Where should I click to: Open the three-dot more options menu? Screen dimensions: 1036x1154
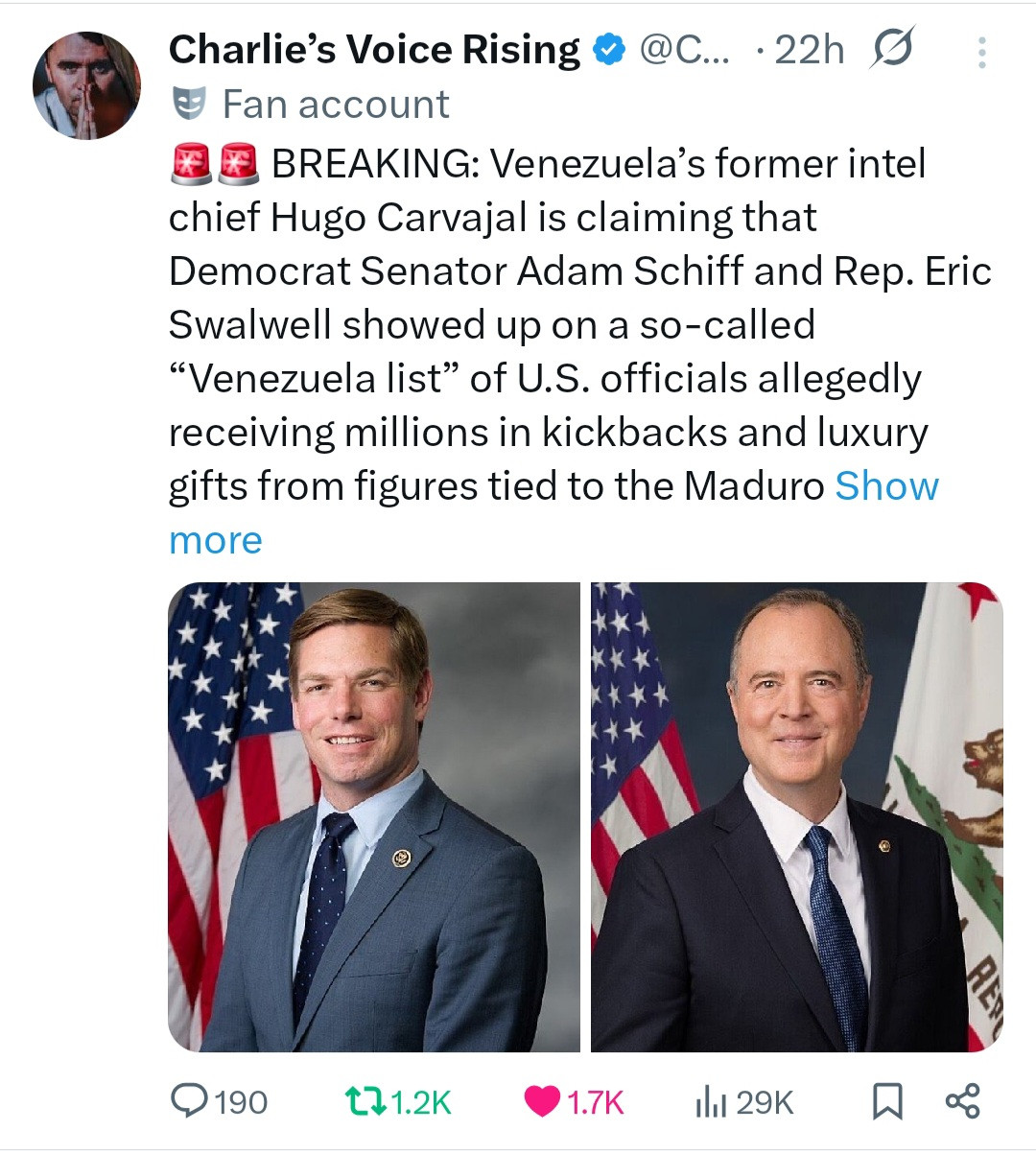coord(981,52)
